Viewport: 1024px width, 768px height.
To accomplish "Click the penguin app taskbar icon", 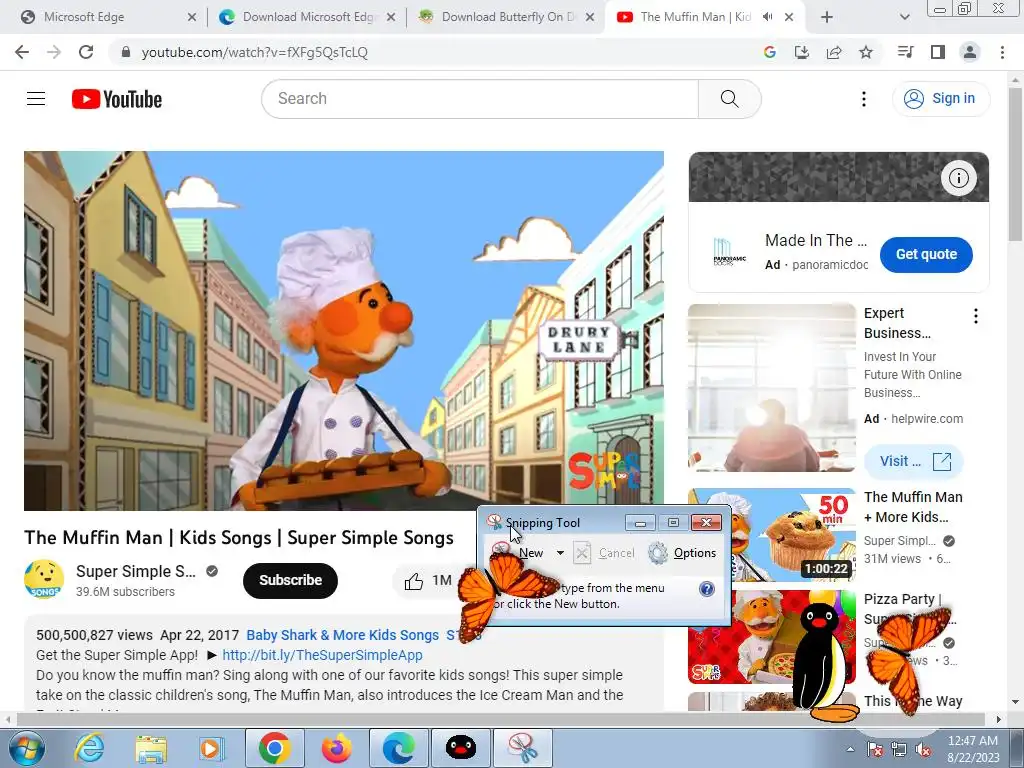I will click(460, 748).
